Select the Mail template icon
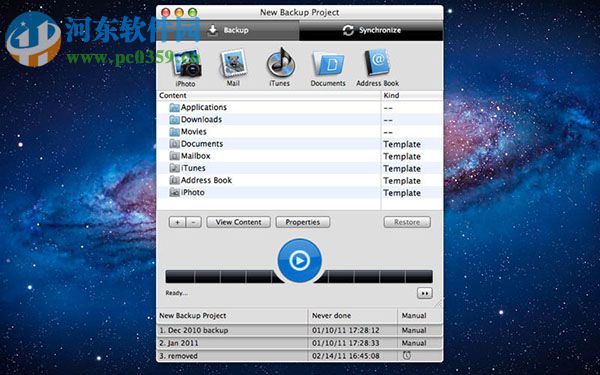600x375 pixels. [x=233, y=64]
